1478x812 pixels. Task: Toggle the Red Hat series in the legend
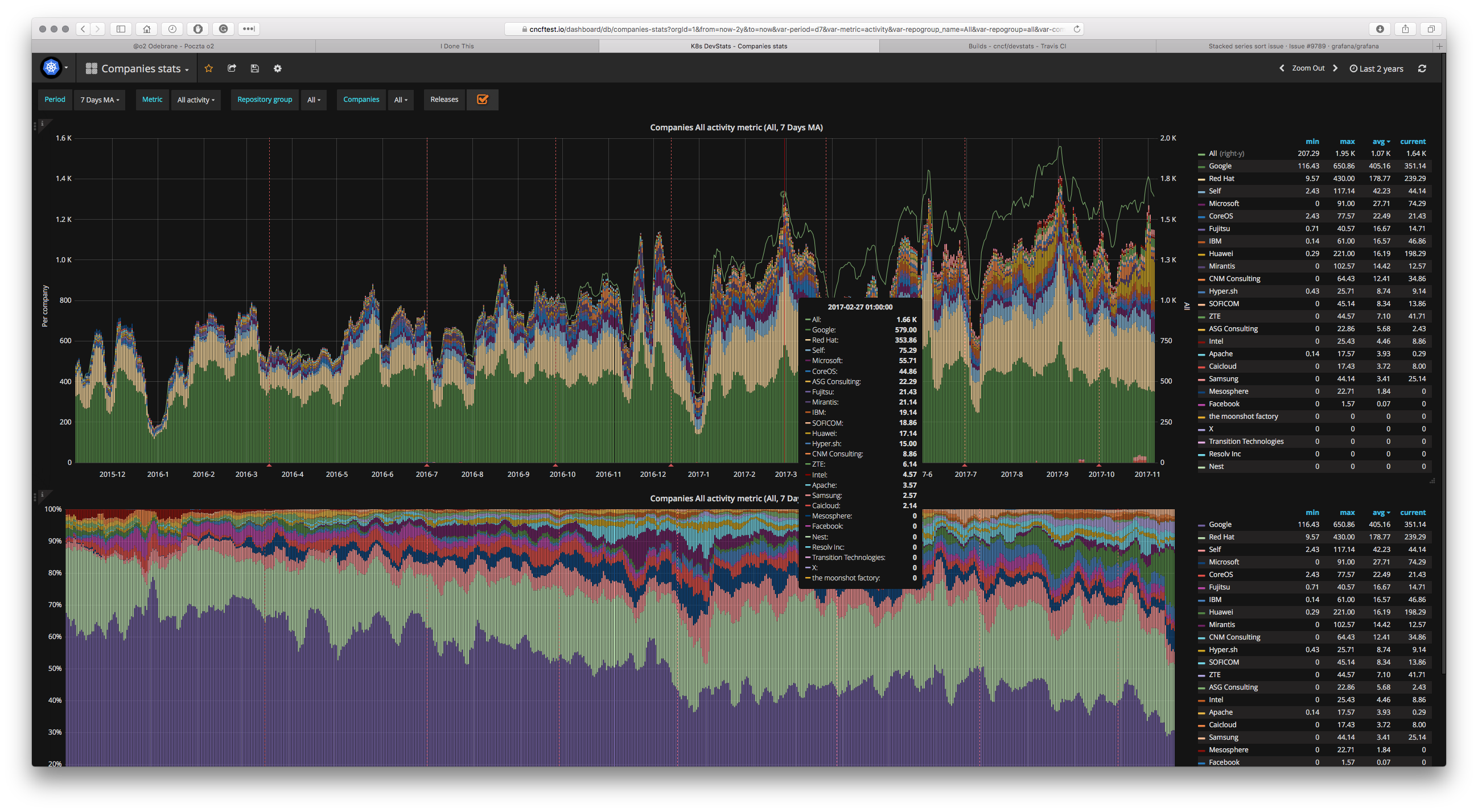click(x=1221, y=179)
